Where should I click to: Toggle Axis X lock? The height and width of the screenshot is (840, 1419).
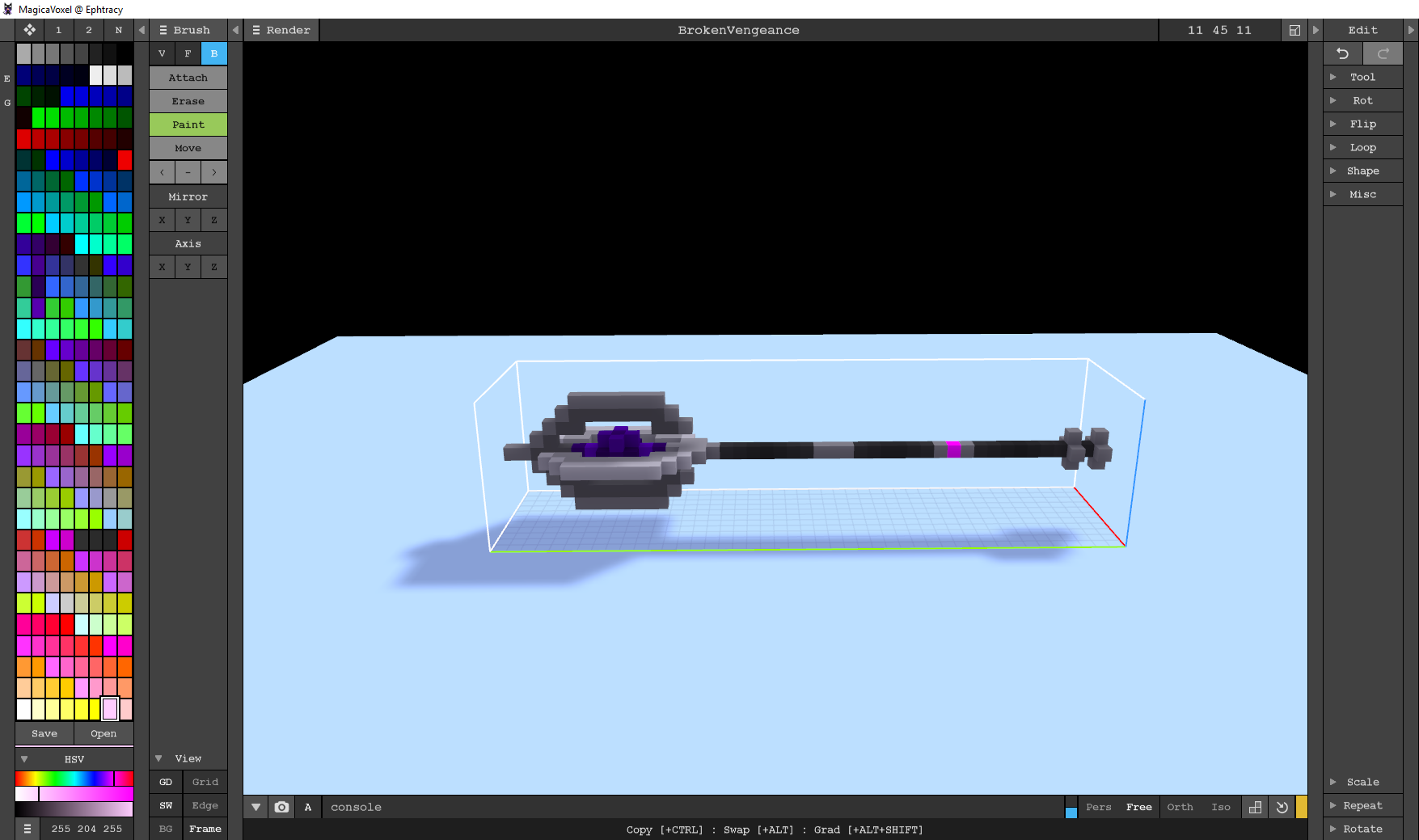[162, 267]
